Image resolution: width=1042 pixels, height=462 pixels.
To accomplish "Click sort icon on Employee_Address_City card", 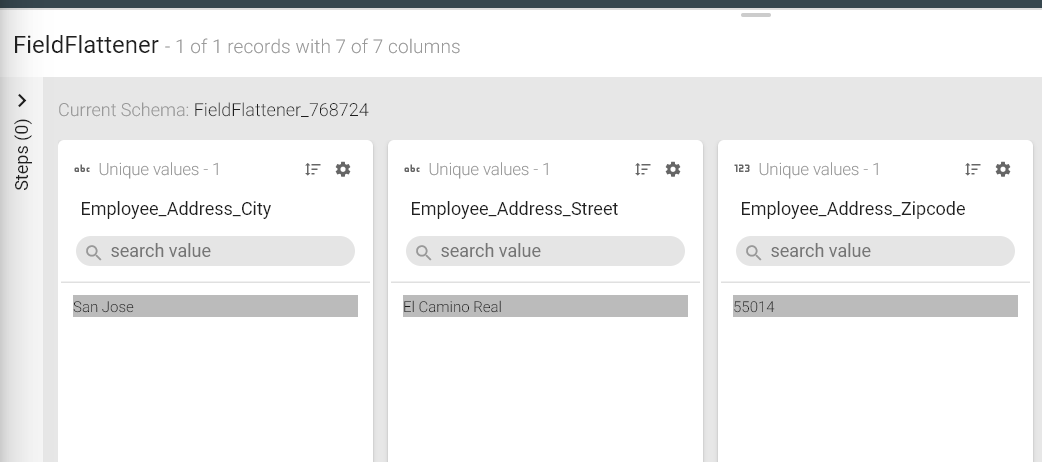I will coord(313,170).
